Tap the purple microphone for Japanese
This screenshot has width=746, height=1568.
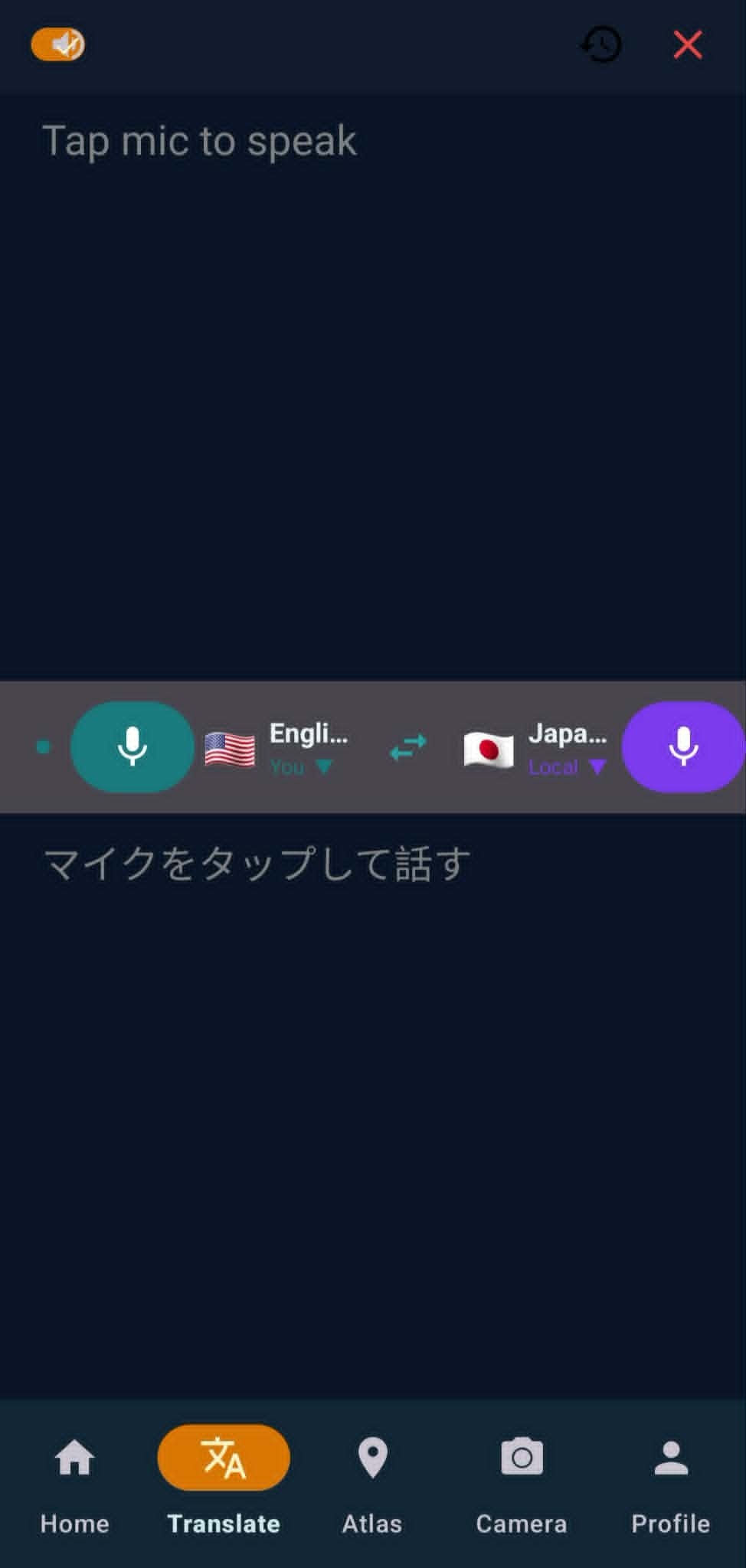683,746
